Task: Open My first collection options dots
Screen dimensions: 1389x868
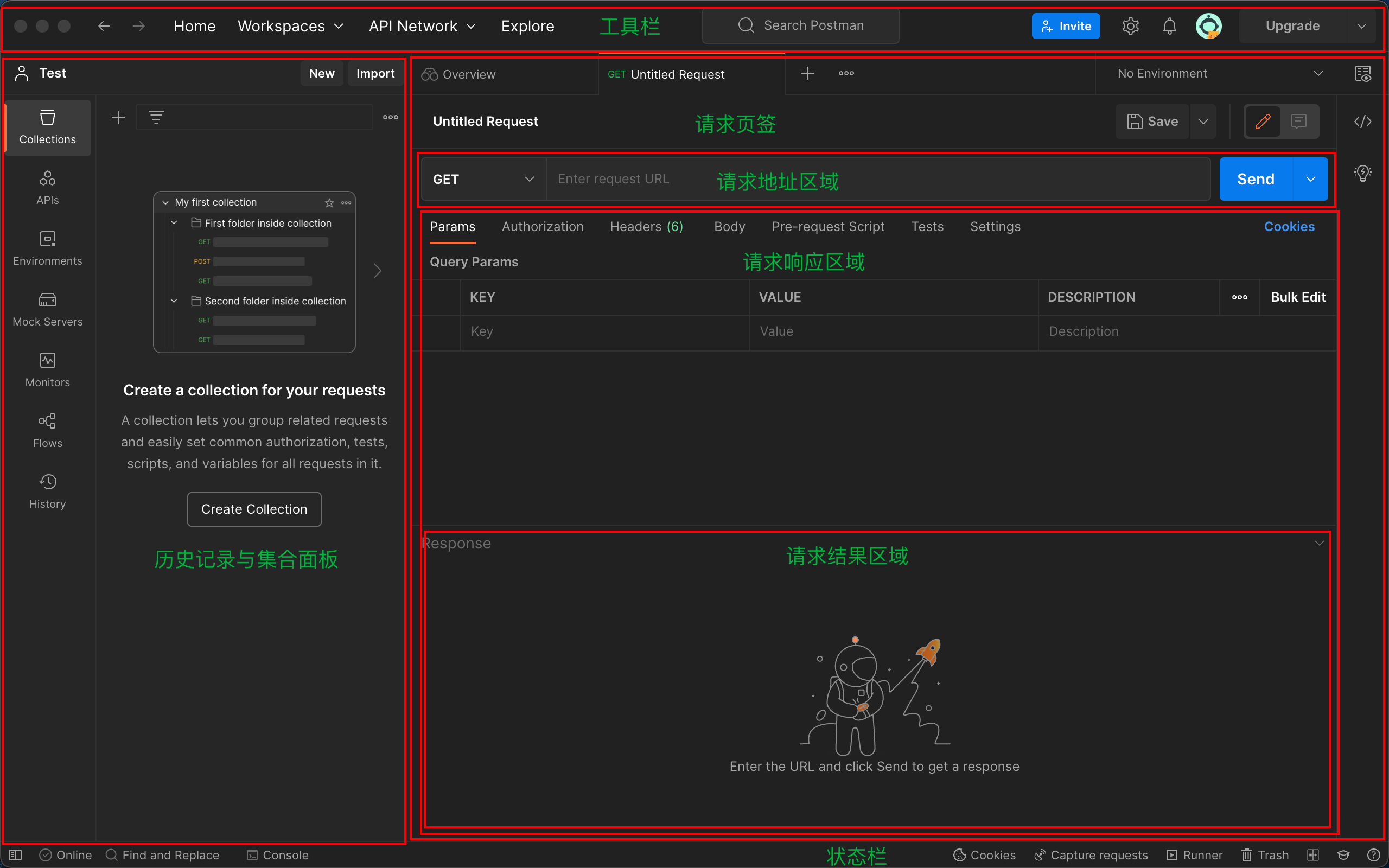Action: coord(346,203)
